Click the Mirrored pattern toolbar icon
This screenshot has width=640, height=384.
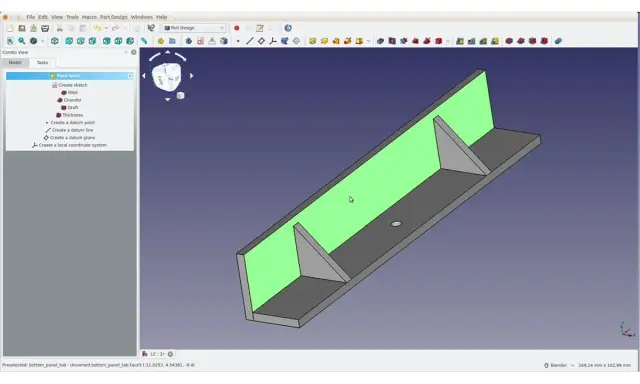click(460, 41)
